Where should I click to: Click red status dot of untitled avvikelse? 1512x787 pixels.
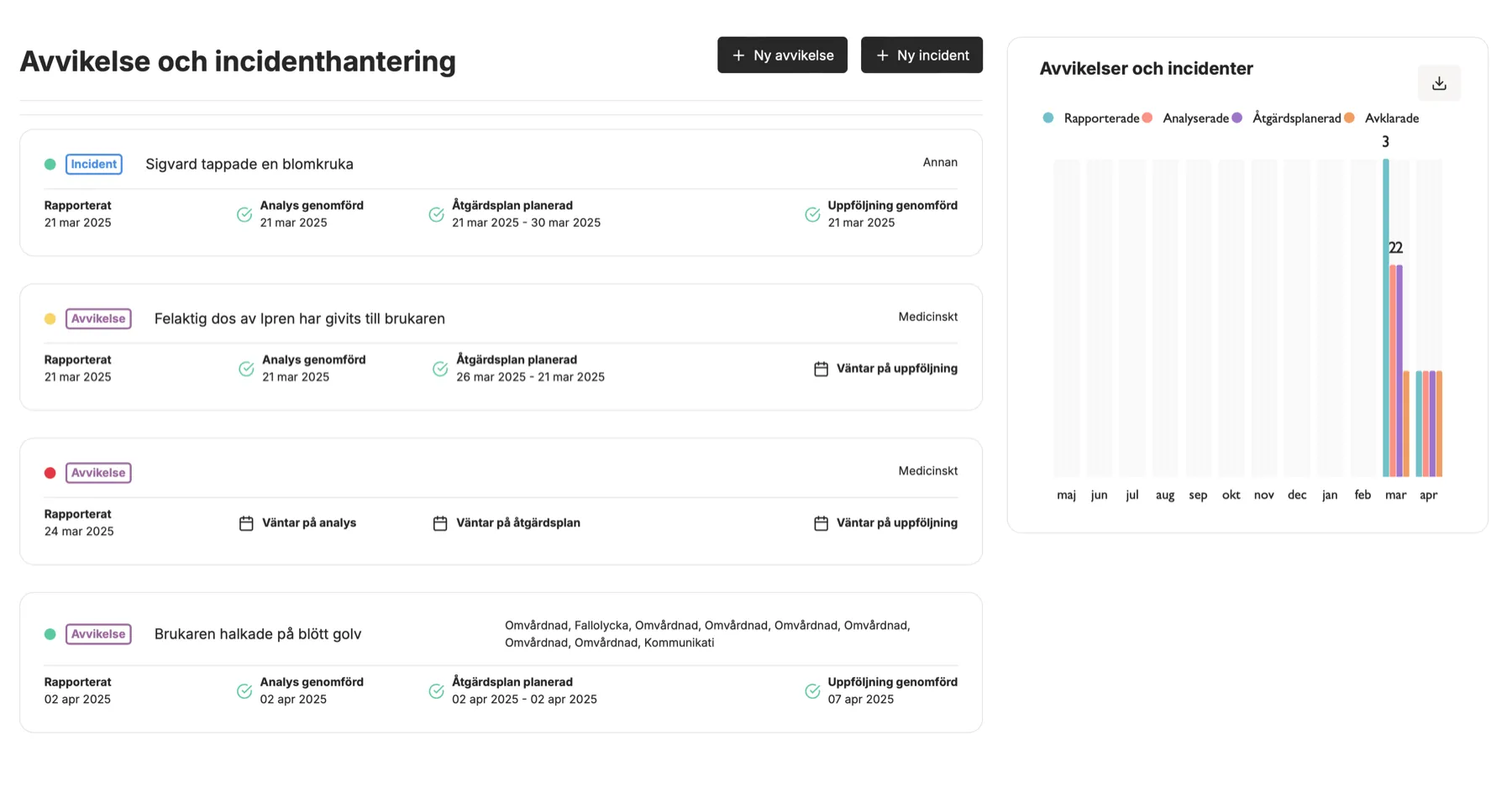tap(50, 474)
